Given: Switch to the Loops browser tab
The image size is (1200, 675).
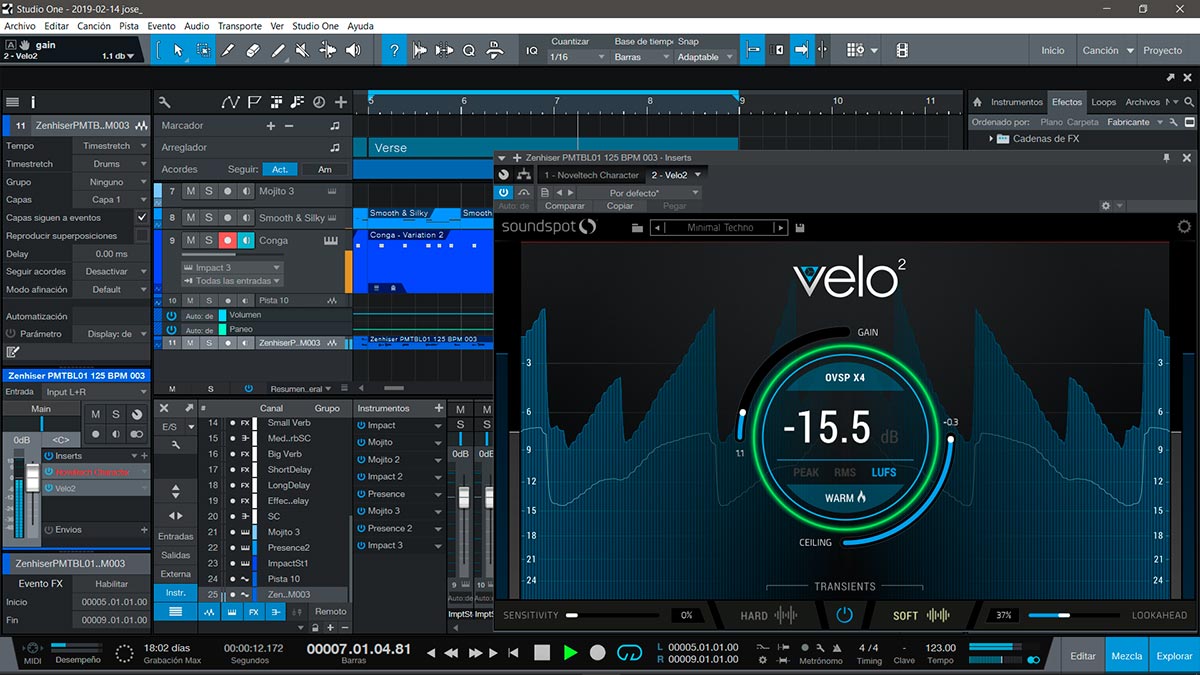Looking at the screenshot, I should click(1103, 102).
